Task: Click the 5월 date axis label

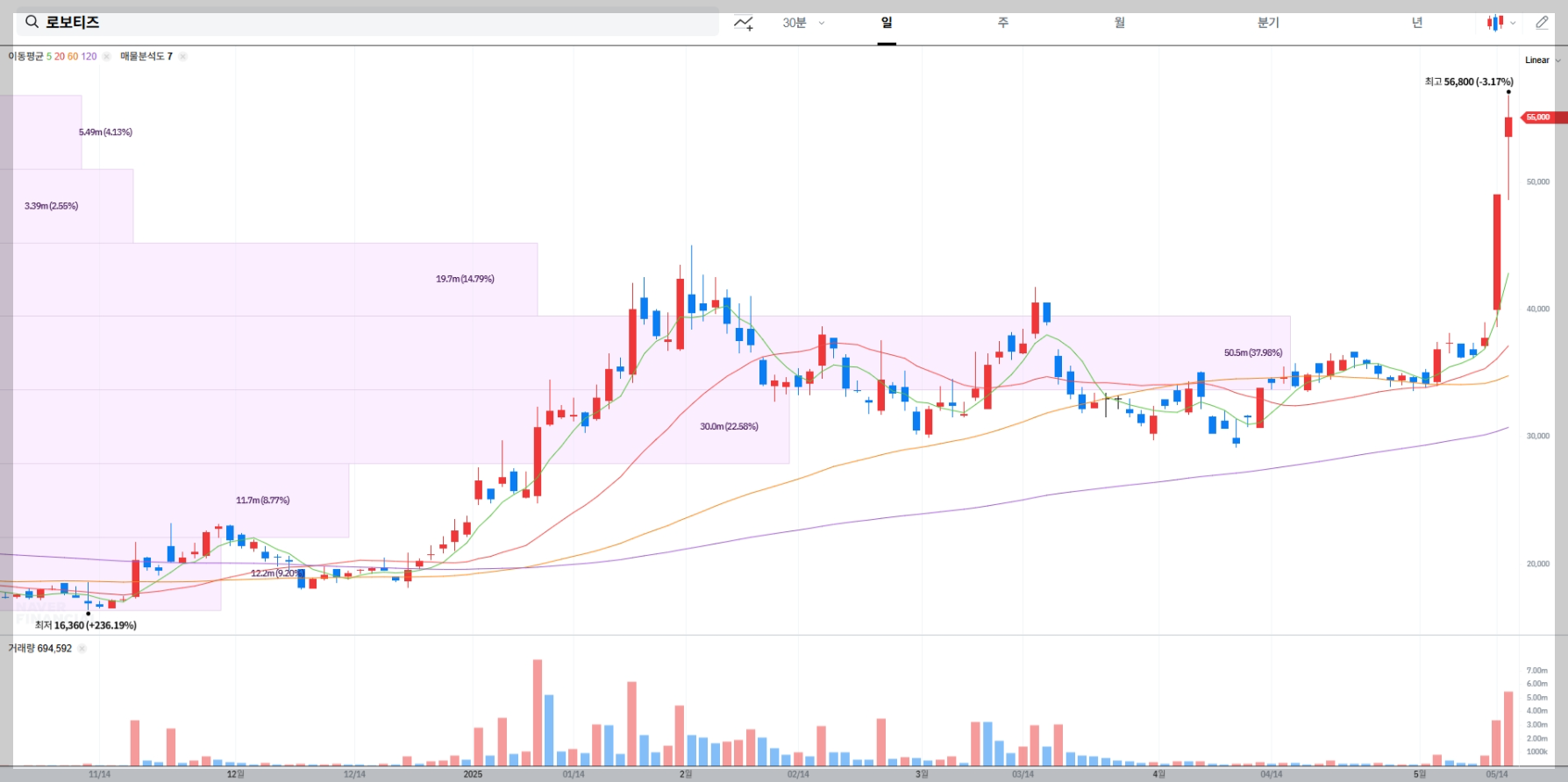Action: [x=1419, y=774]
